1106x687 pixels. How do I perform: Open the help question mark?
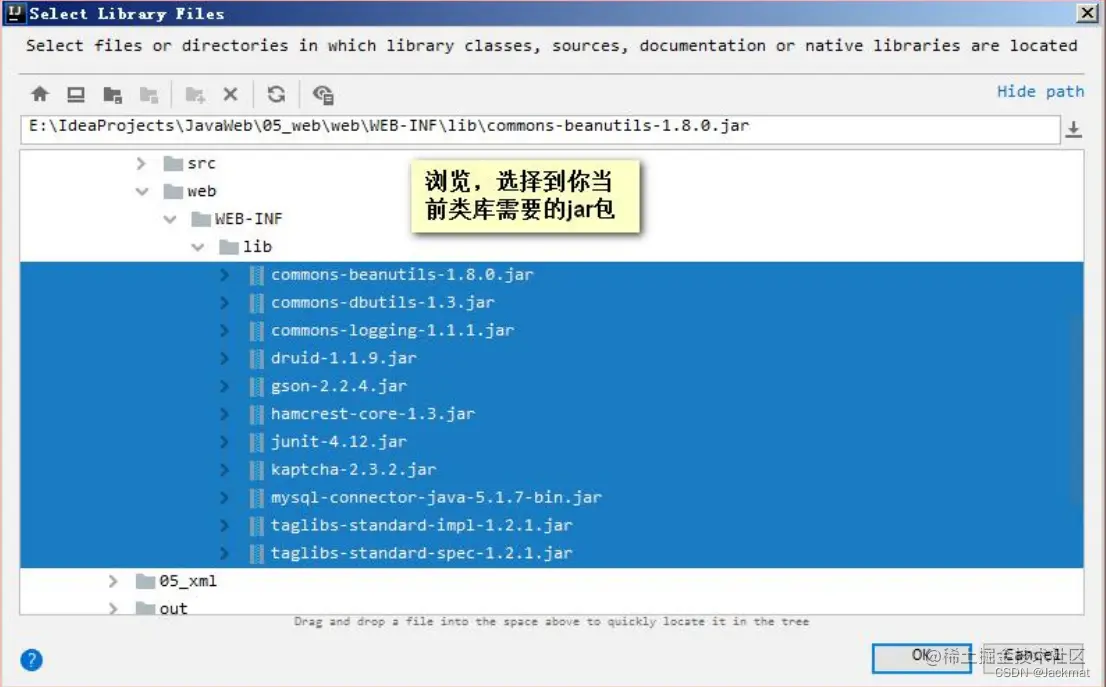click(x=31, y=659)
